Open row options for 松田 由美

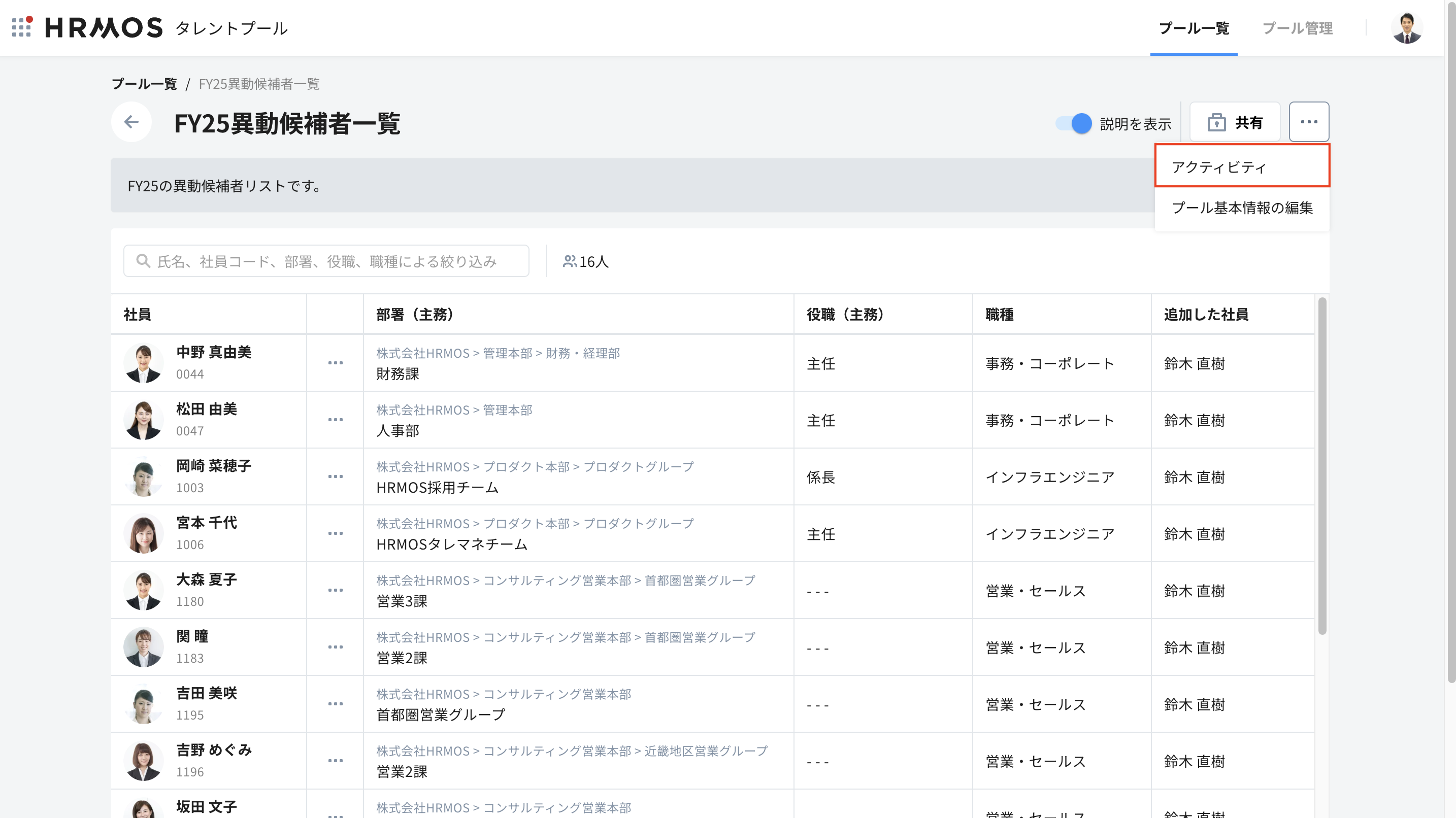(x=335, y=420)
